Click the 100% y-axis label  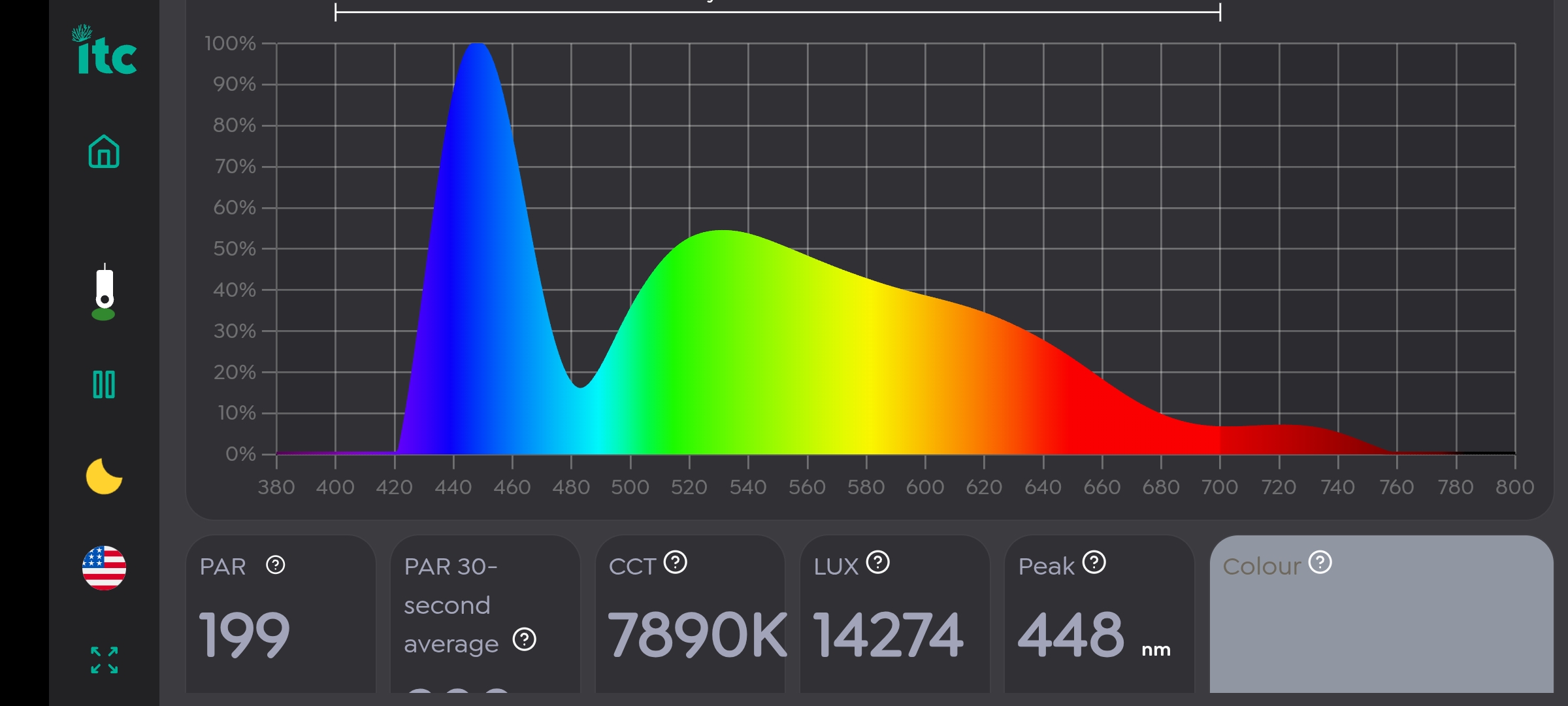[x=230, y=43]
